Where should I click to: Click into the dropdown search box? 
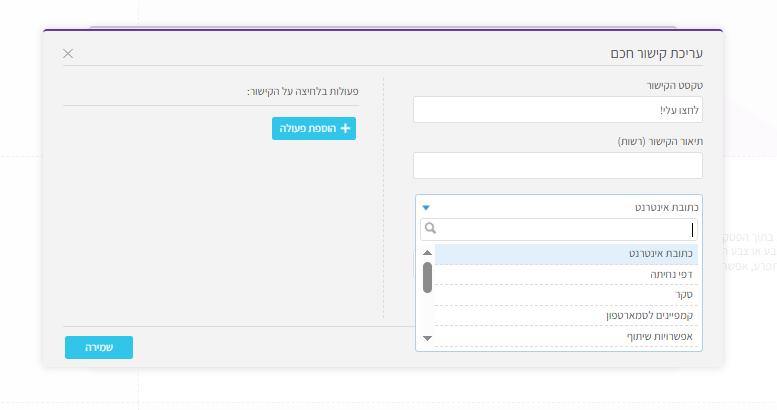565,229
